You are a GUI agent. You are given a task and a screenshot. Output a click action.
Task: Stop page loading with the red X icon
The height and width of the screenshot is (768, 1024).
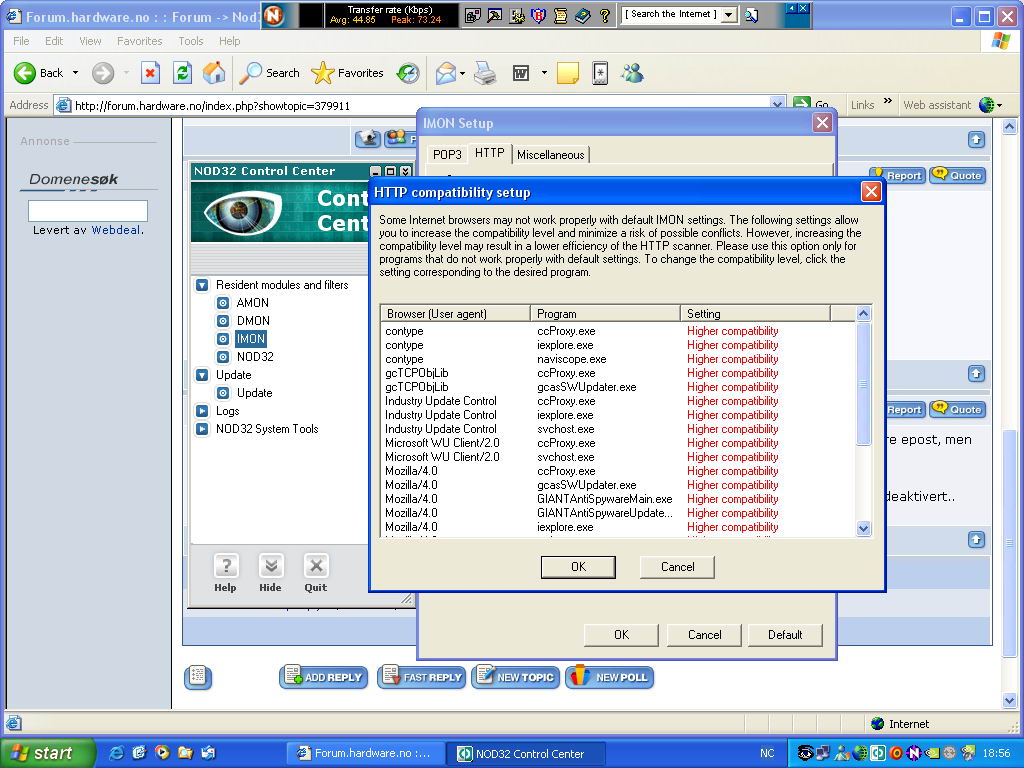(150, 73)
